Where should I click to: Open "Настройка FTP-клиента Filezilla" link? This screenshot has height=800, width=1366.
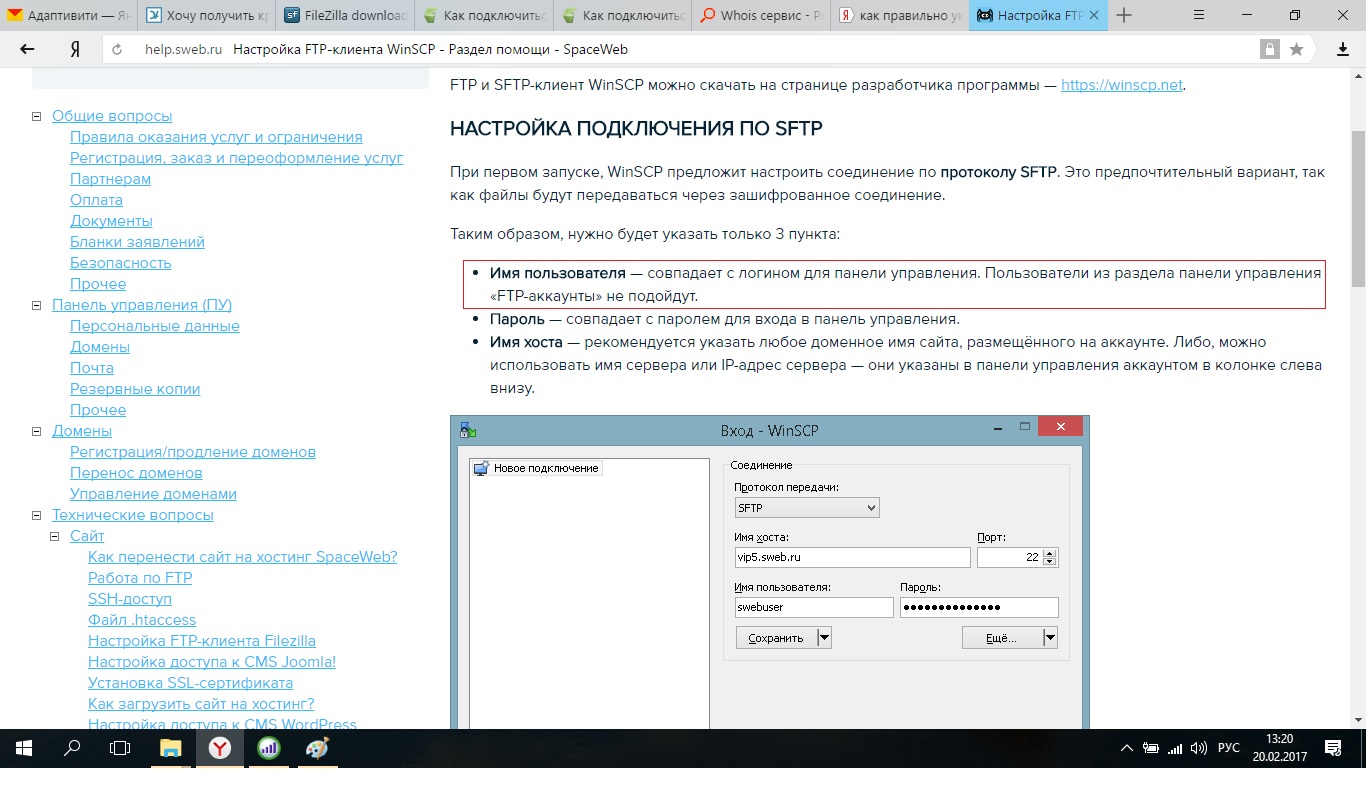tap(202, 641)
